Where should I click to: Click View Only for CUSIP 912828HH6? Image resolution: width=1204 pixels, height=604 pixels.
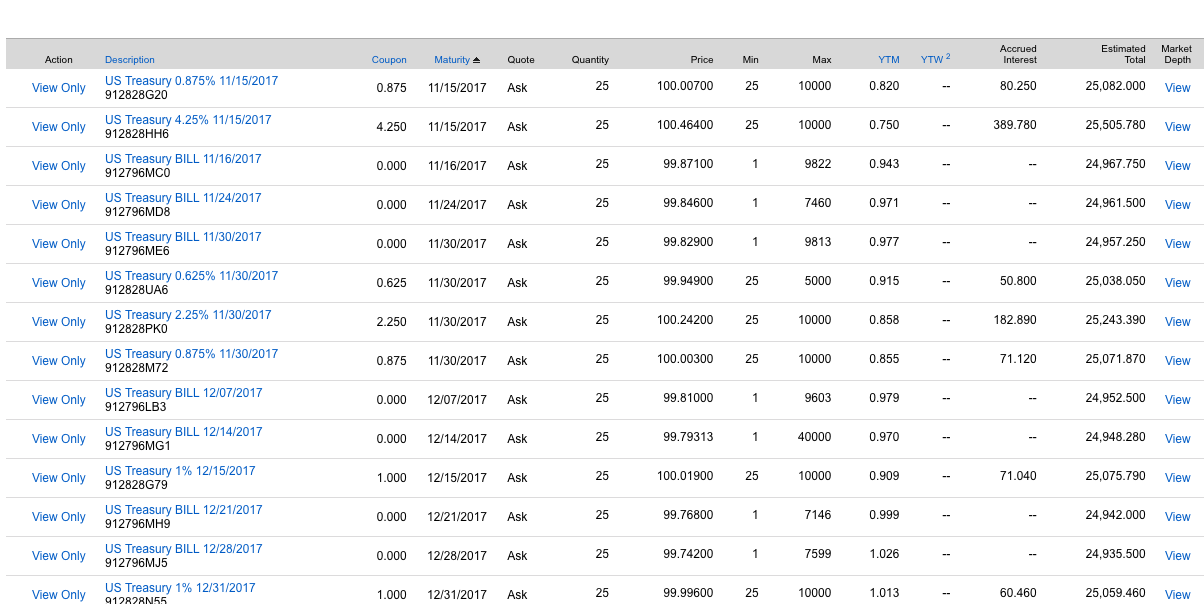coord(59,127)
